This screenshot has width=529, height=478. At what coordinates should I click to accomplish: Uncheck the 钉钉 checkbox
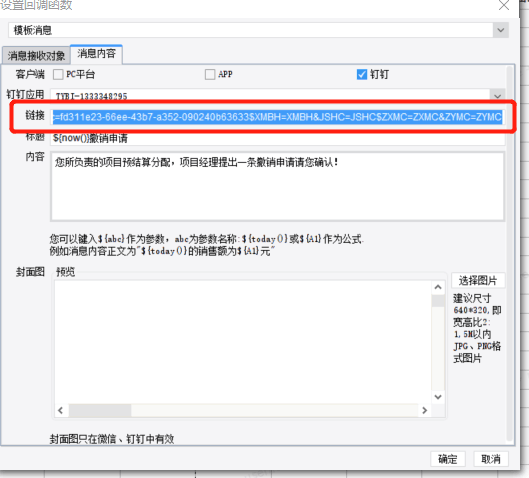coord(362,74)
